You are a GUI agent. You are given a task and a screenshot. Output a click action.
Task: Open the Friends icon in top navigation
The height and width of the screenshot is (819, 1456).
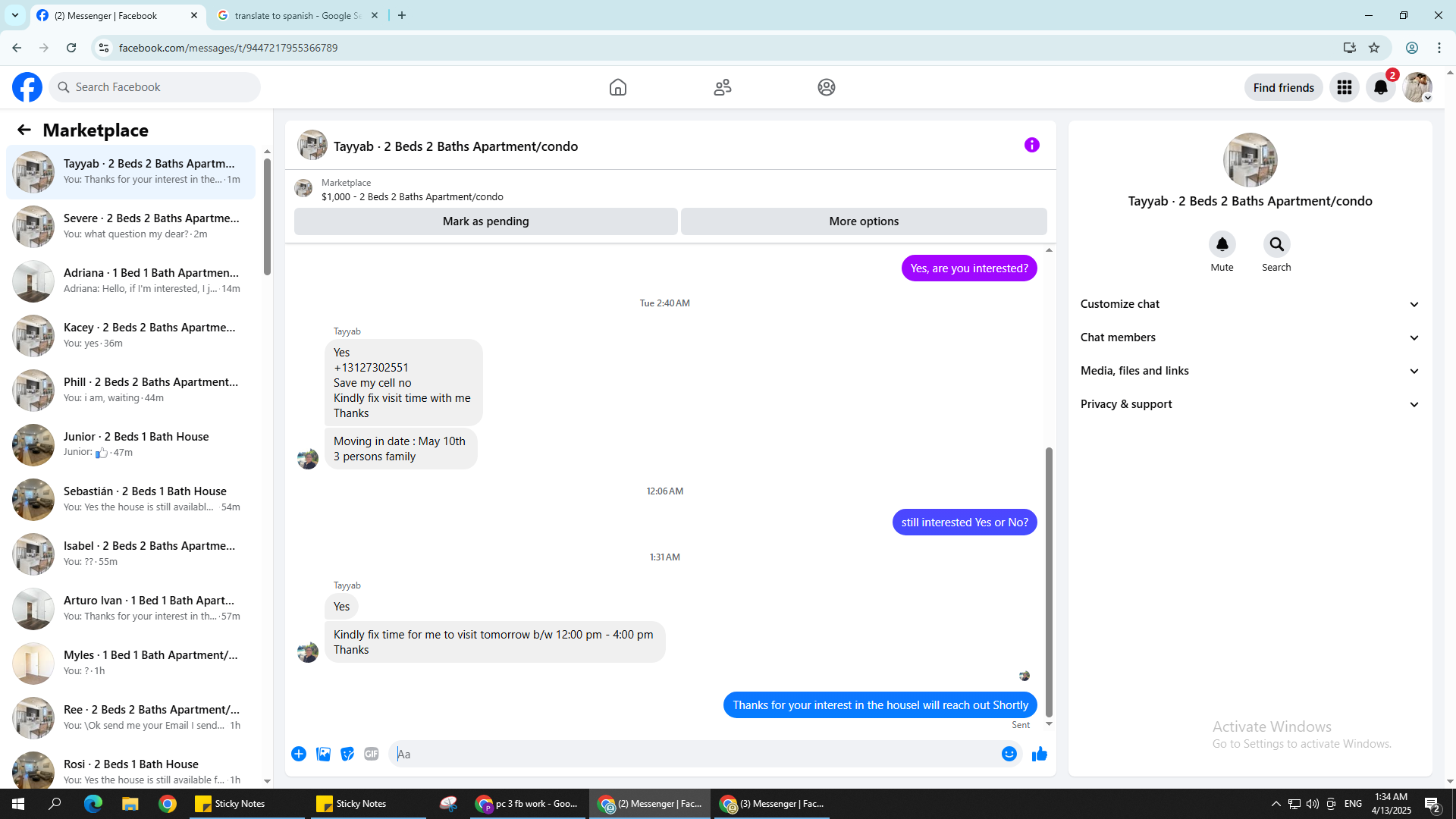[x=723, y=87]
